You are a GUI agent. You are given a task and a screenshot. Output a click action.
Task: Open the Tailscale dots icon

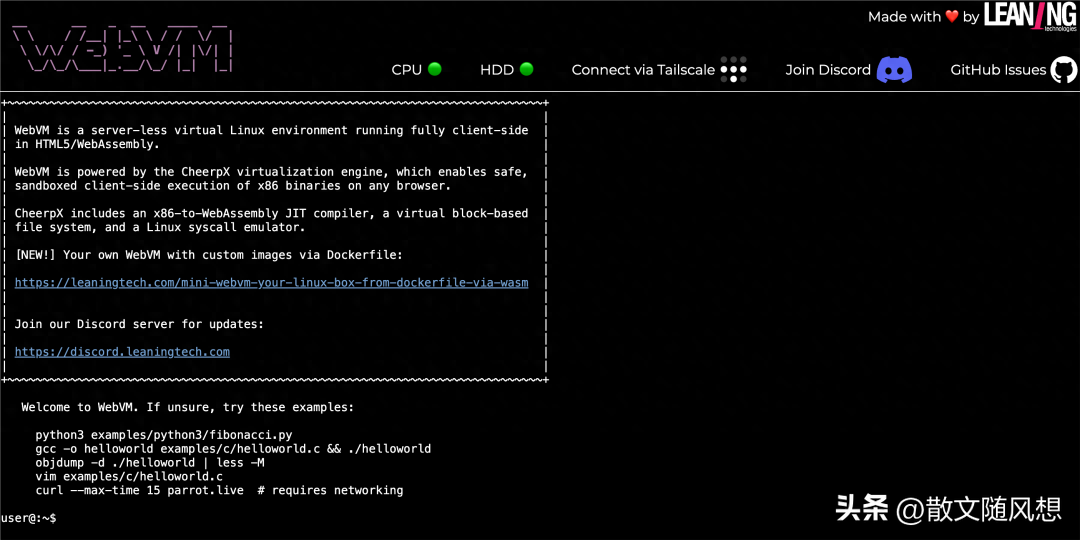pos(734,69)
